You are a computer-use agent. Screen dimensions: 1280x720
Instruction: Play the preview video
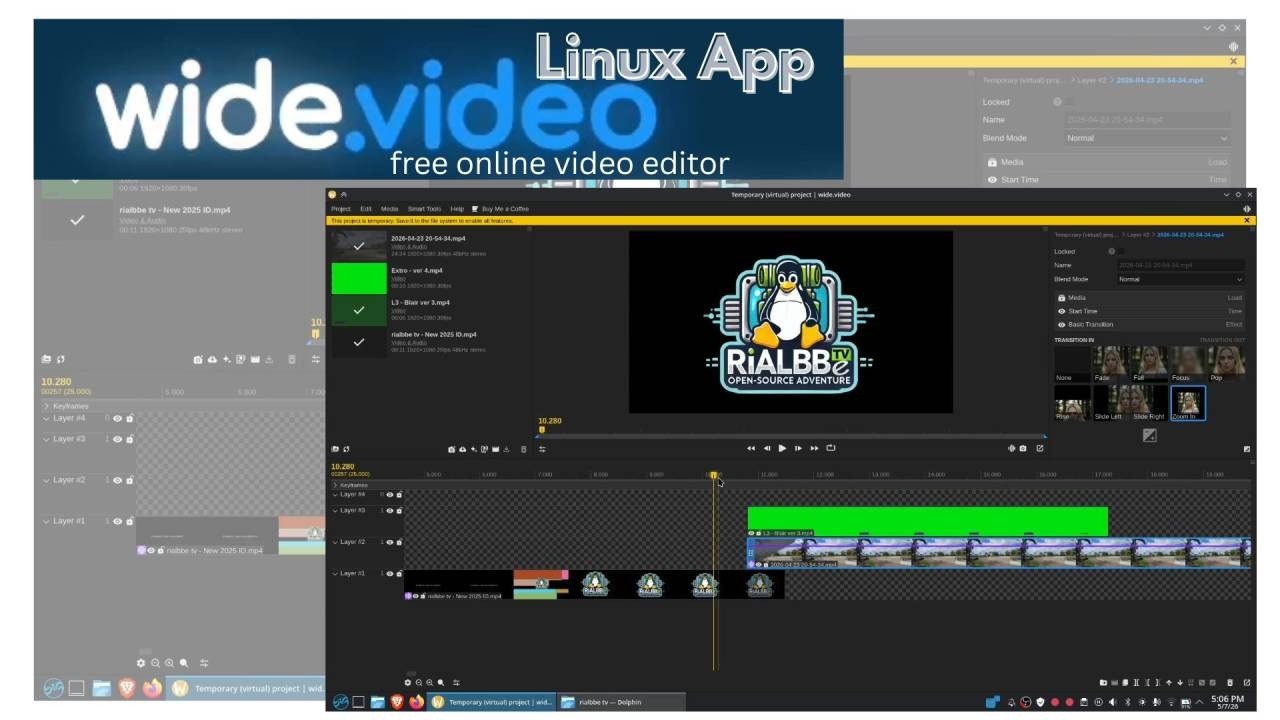coord(782,448)
